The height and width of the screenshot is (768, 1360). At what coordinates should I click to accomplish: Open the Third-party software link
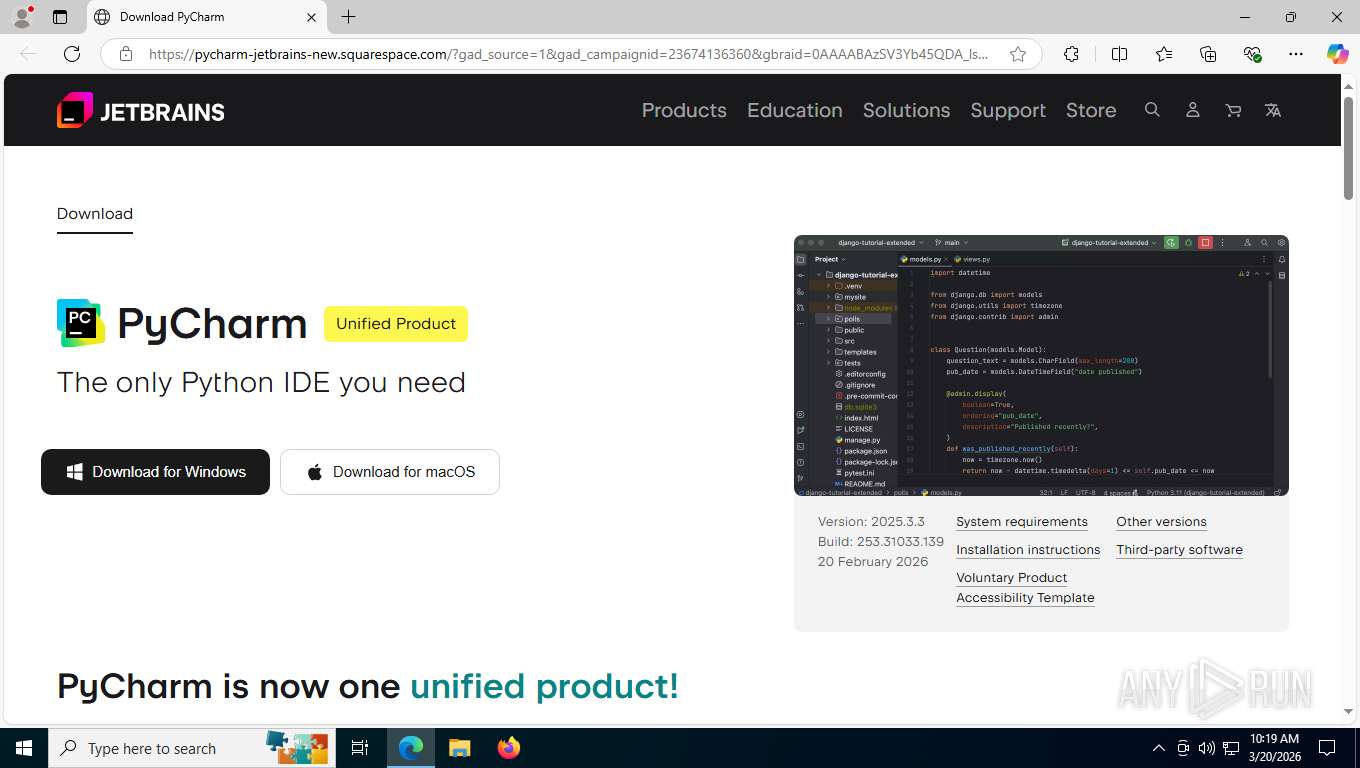pyautogui.click(x=1179, y=550)
